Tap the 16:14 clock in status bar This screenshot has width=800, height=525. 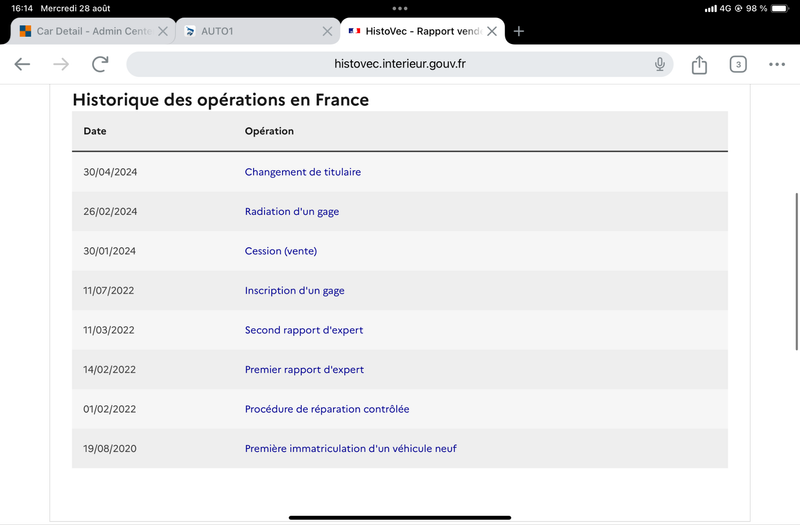coord(22,8)
